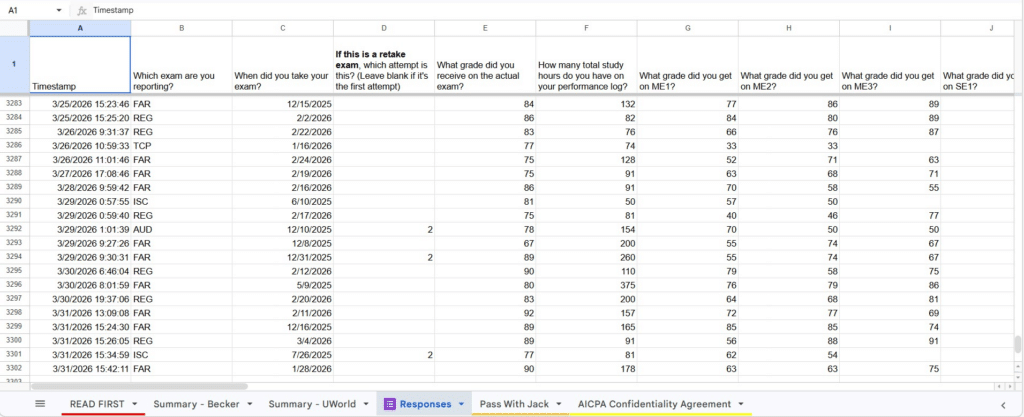Click 'When did you take your exam?' header
Image resolution: width=1024 pixels, height=417 pixels.
click(x=282, y=65)
